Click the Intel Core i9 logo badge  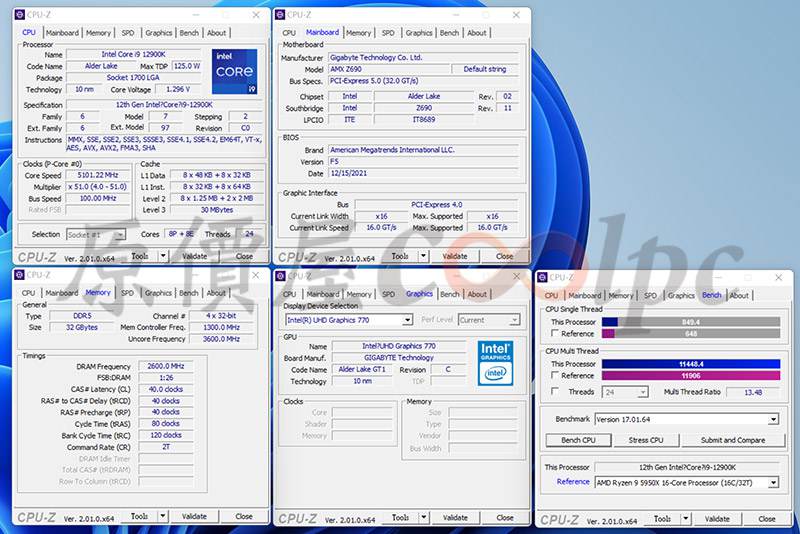(x=235, y=71)
